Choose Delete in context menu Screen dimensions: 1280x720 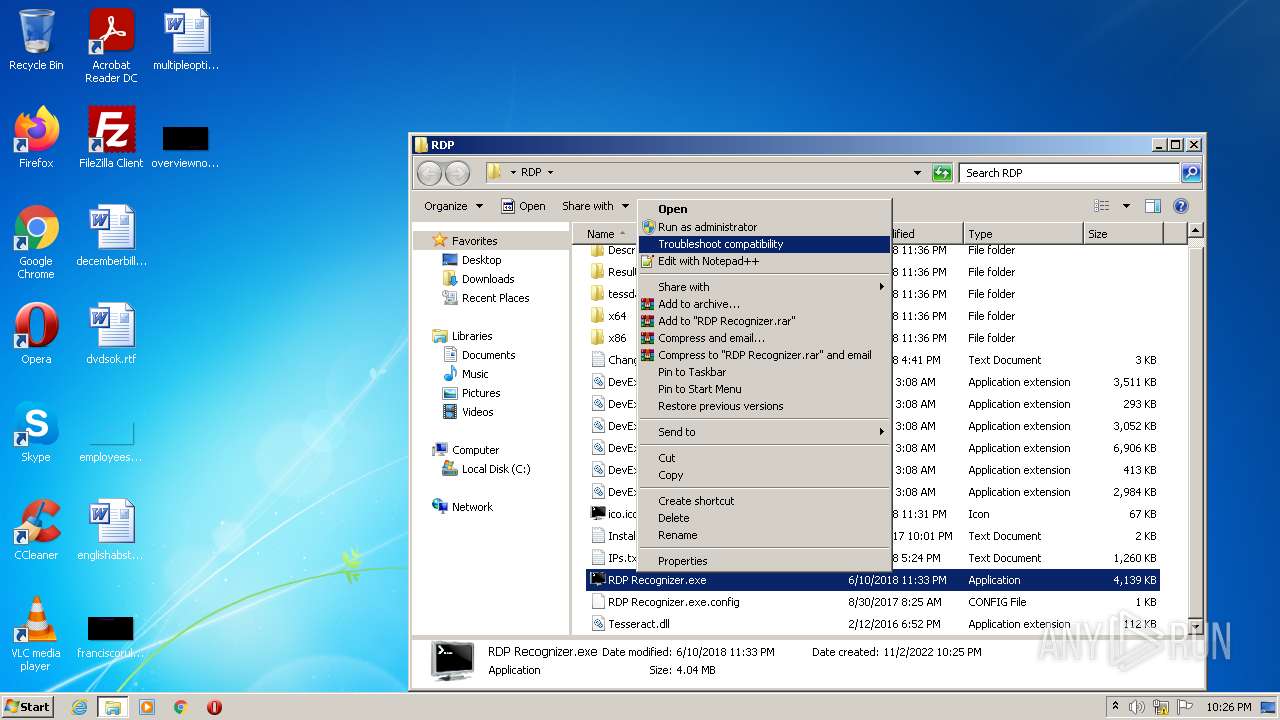pyautogui.click(x=764, y=518)
